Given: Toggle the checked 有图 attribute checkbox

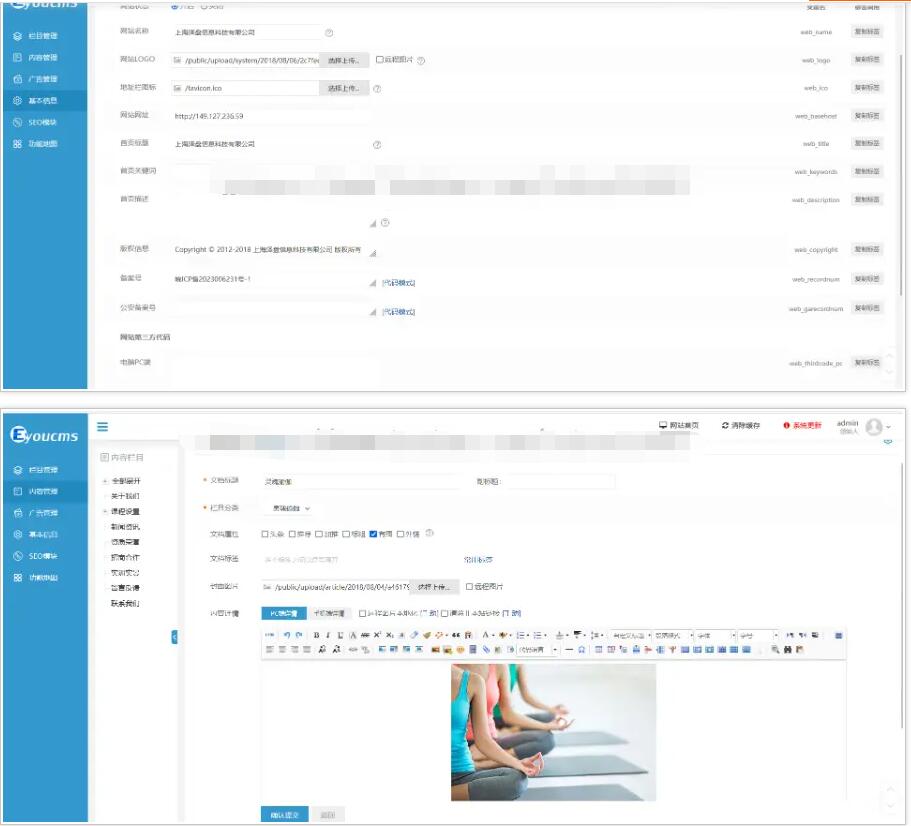Looking at the screenshot, I should 373,534.
